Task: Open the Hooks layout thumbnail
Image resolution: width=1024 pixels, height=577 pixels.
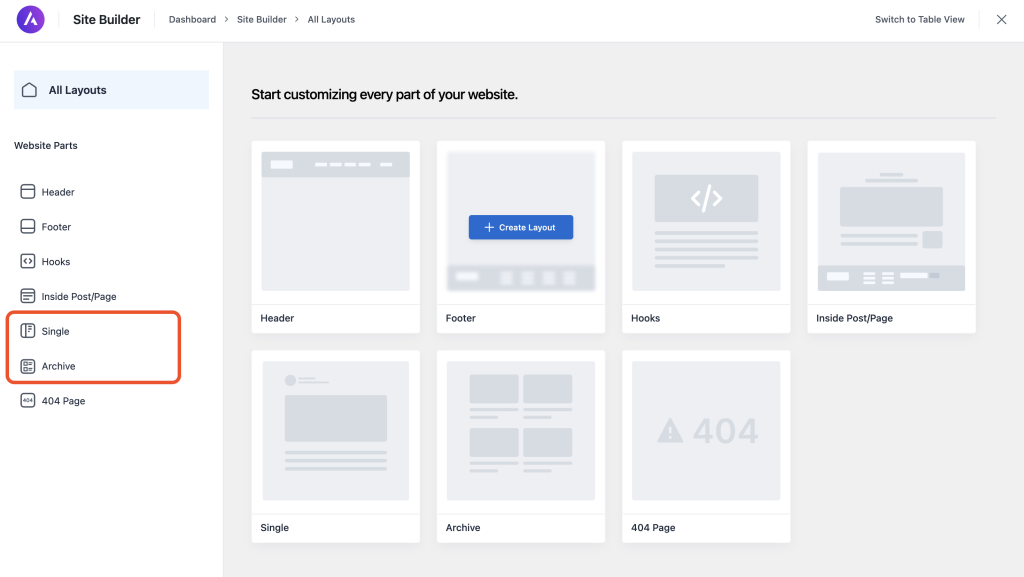Action: (706, 221)
